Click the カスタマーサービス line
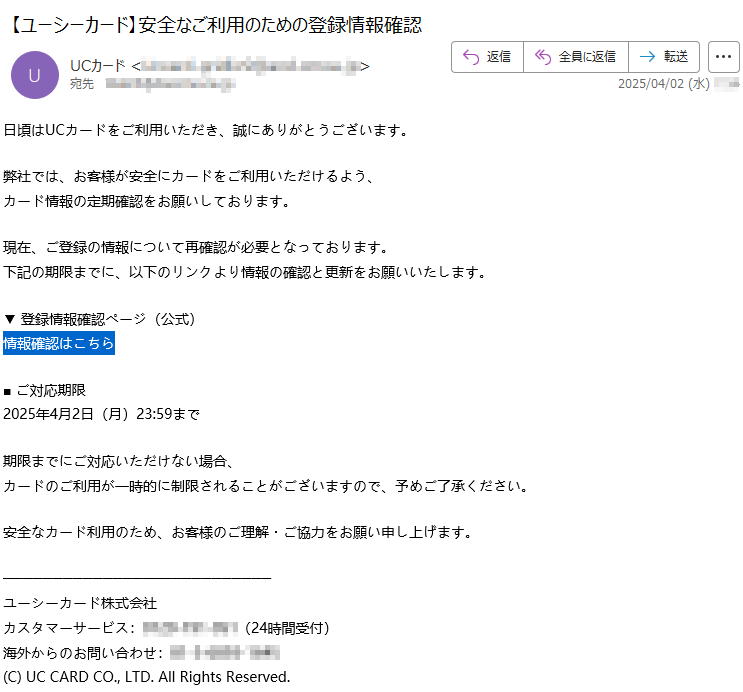Viewport: 743px width, 692px height. 166,628
